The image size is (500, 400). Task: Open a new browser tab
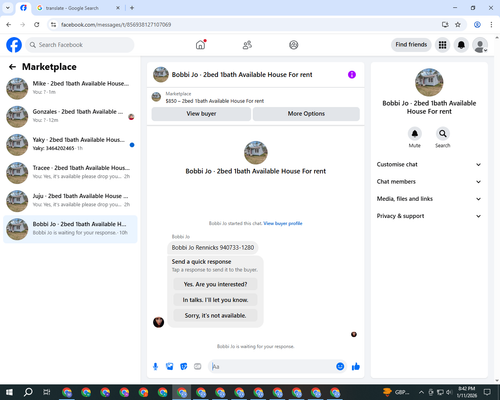tap(132, 8)
